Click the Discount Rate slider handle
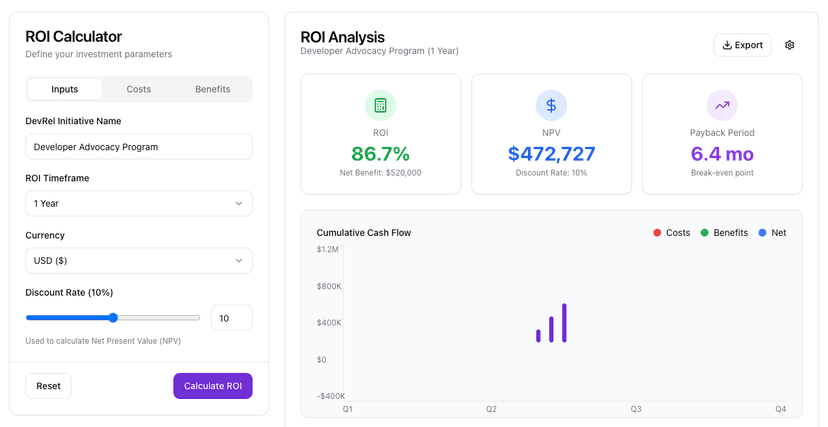Image resolution: width=828 pixels, height=427 pixels. click(x=113, y=318)
